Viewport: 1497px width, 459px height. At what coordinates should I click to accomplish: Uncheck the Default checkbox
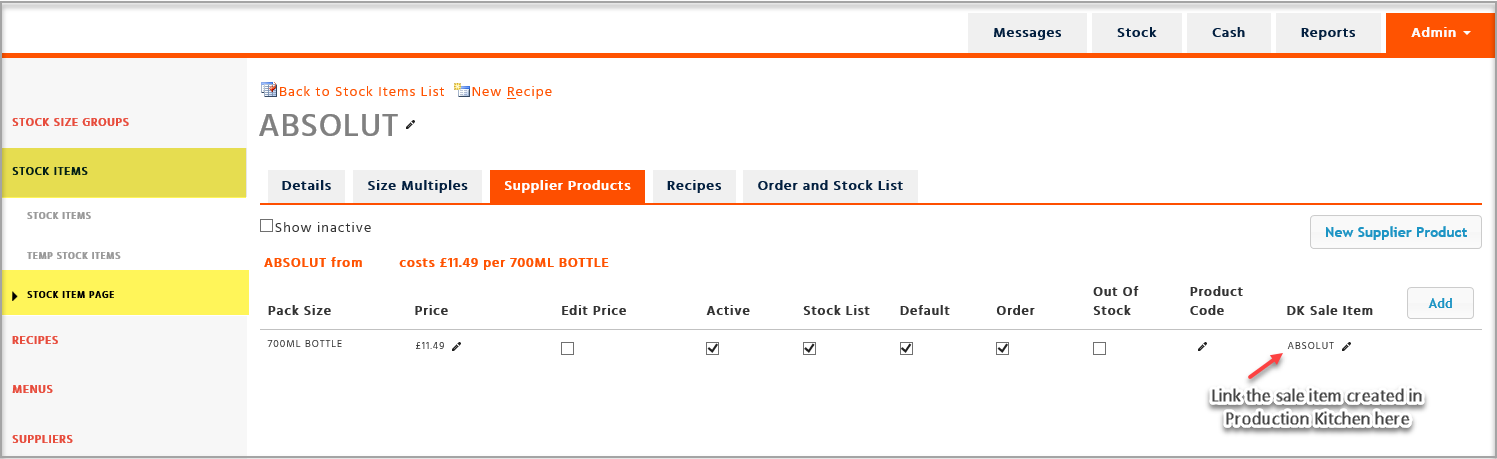pos(906,349)
